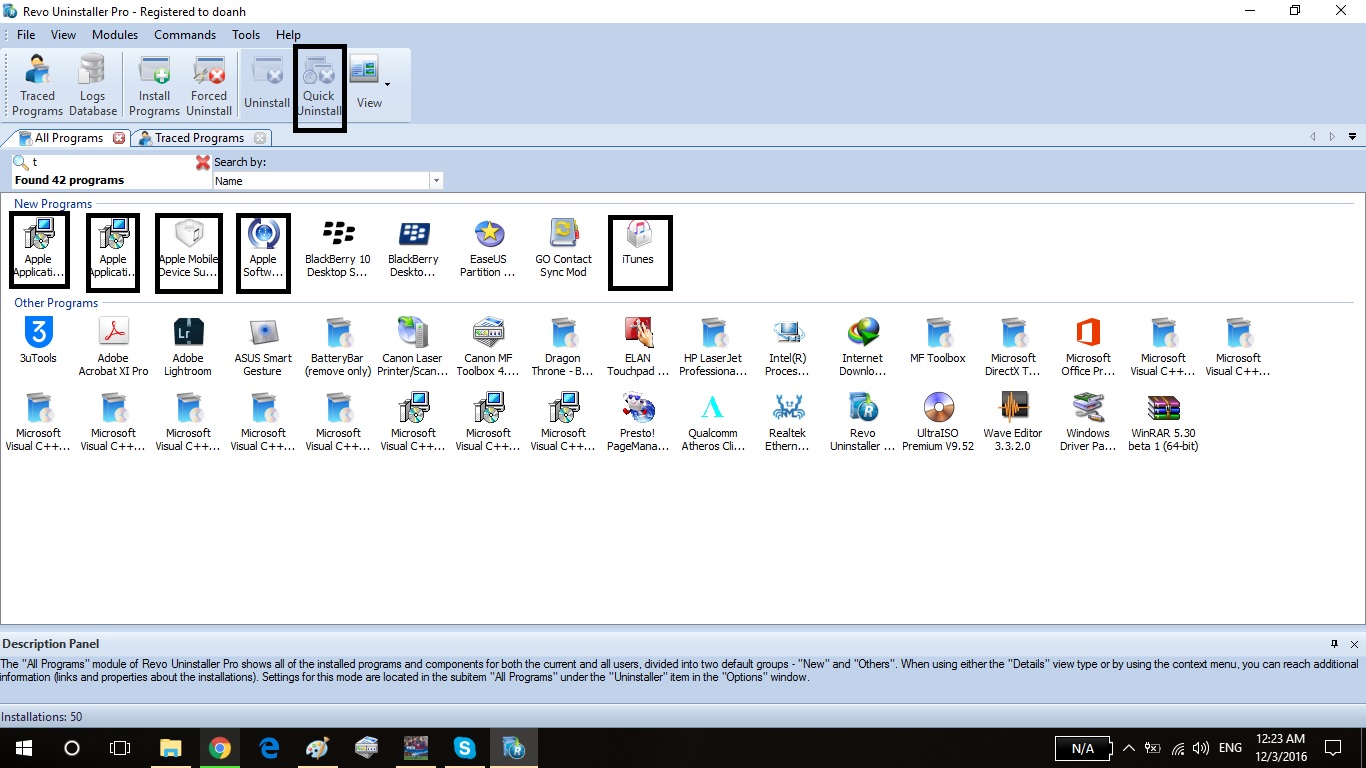Image resolution: width=1366 pixels, height=768 pixels.
Task: Select UltraISO Premium V9.52
Action: coord(938,422)
